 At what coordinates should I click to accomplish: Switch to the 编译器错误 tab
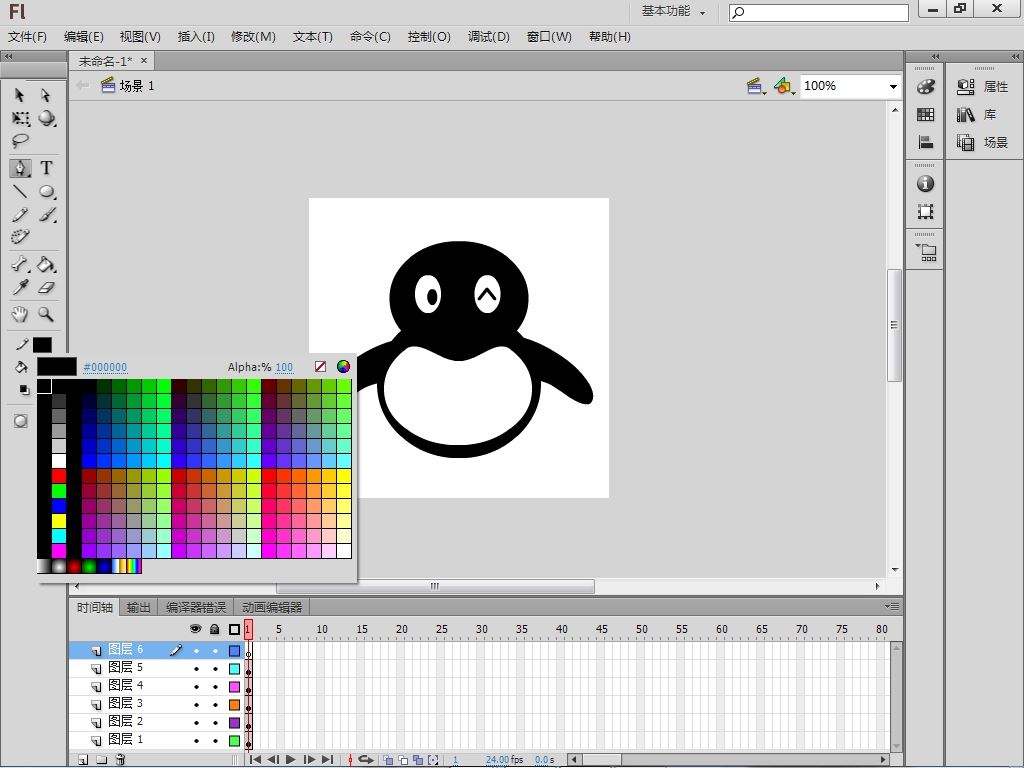point(195,607)
